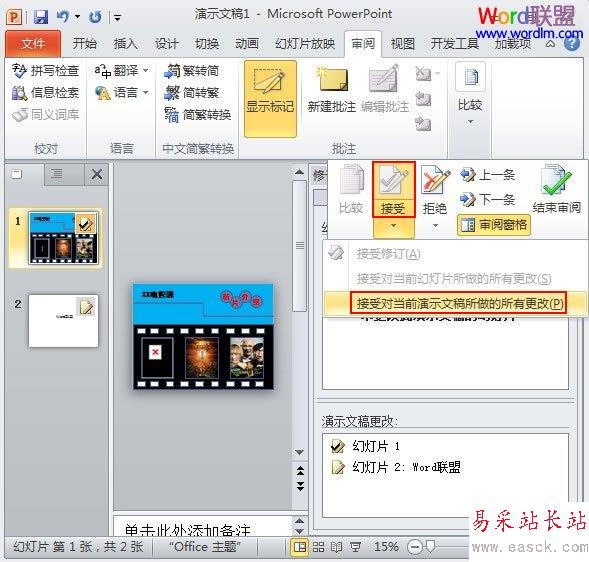589x562 pixels.
Task: Click change marker on slide 1 thumbnail
Action: tap(85, 224)
